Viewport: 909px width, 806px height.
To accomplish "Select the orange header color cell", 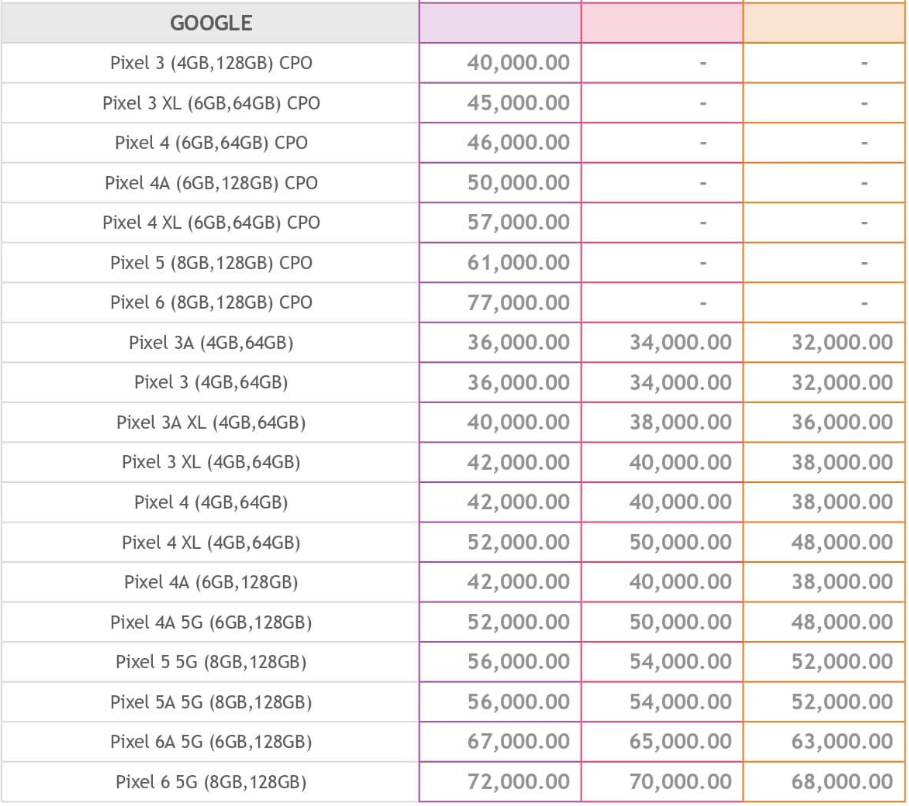I will pyautogui.click(x=824, y=23).
